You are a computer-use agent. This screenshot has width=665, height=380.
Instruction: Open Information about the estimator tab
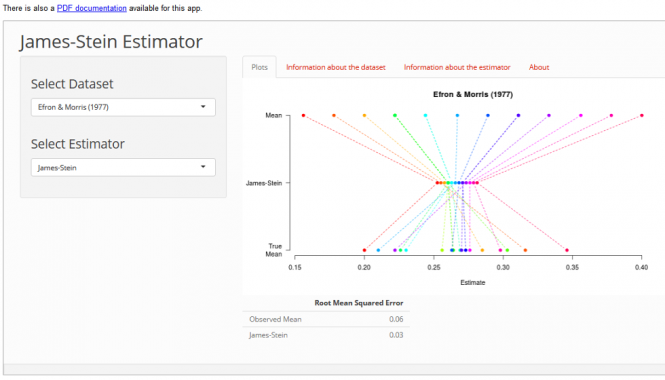pyautogui.click(x=457, y=67)
